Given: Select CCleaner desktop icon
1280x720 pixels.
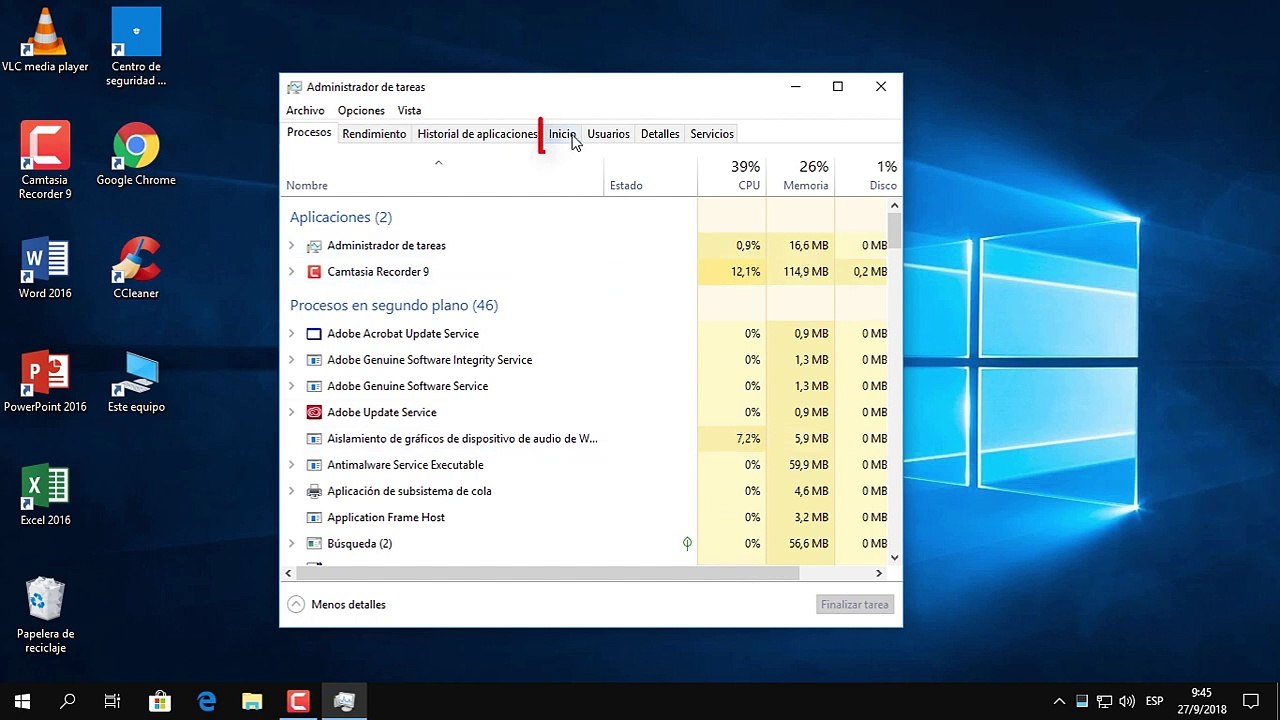Looking at the screenshot, I should 136,267.
